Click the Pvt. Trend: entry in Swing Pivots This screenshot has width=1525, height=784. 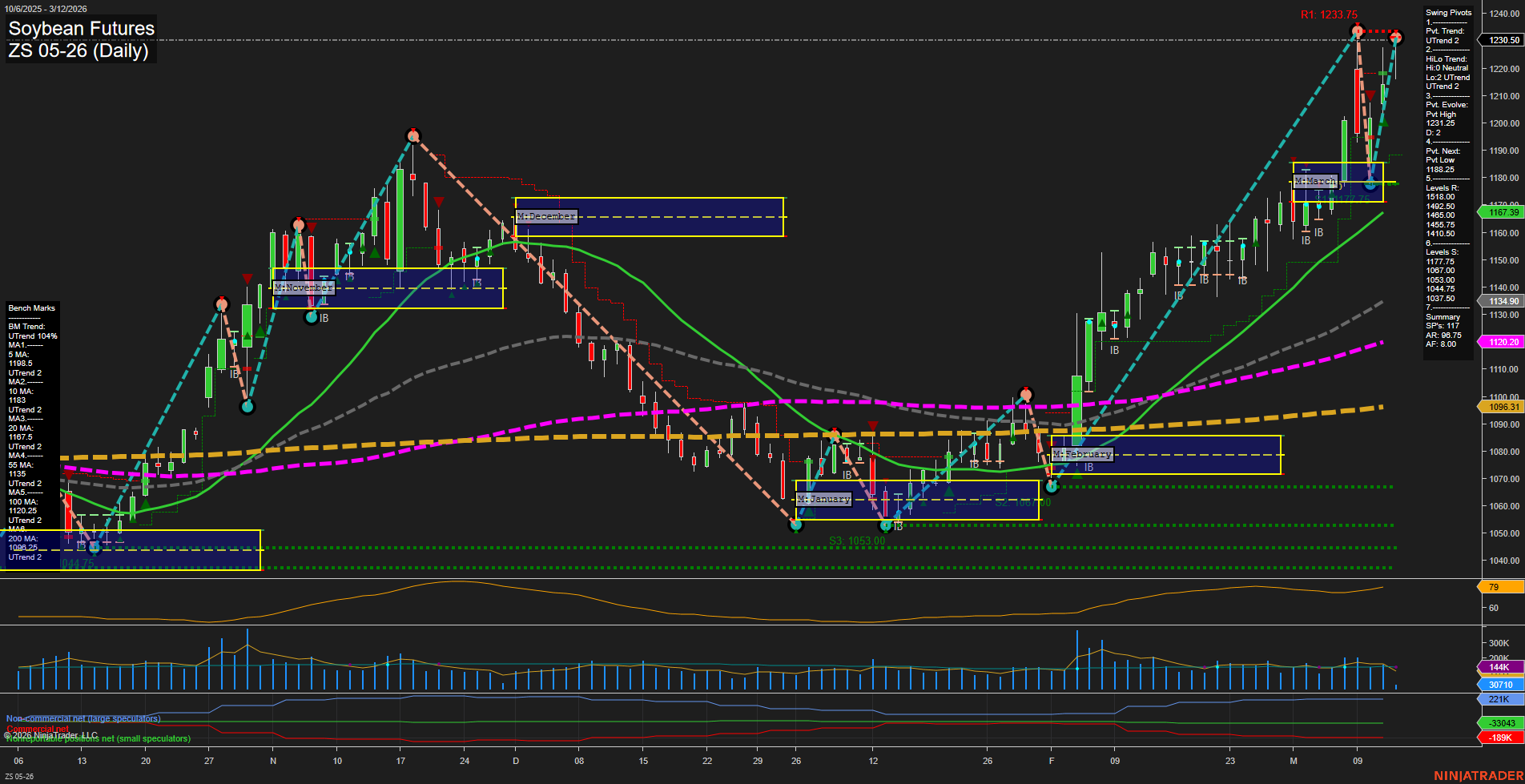tap(1445, 31)
